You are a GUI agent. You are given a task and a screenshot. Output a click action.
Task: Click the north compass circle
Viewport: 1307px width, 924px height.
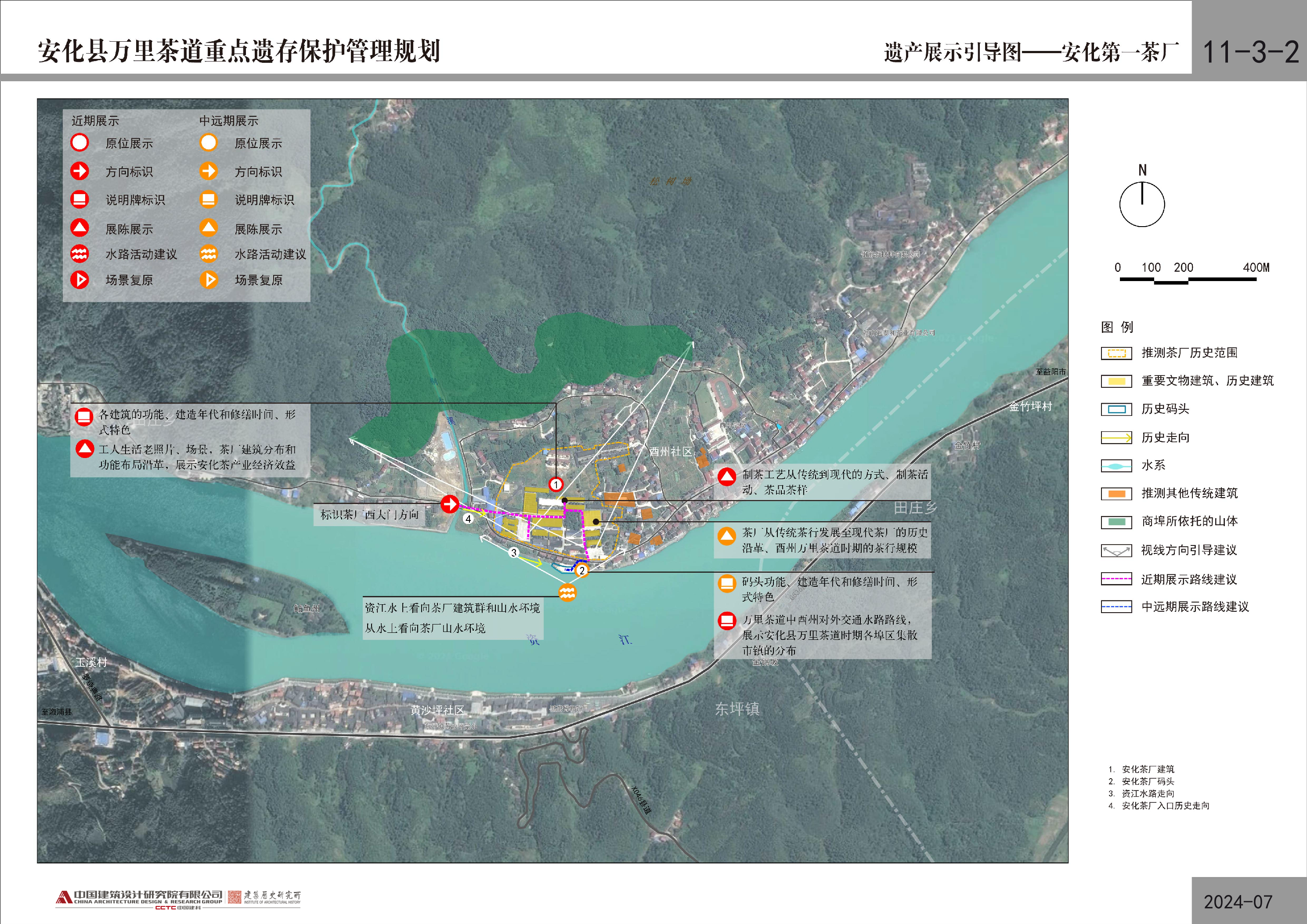click(x=1141, y=204)
